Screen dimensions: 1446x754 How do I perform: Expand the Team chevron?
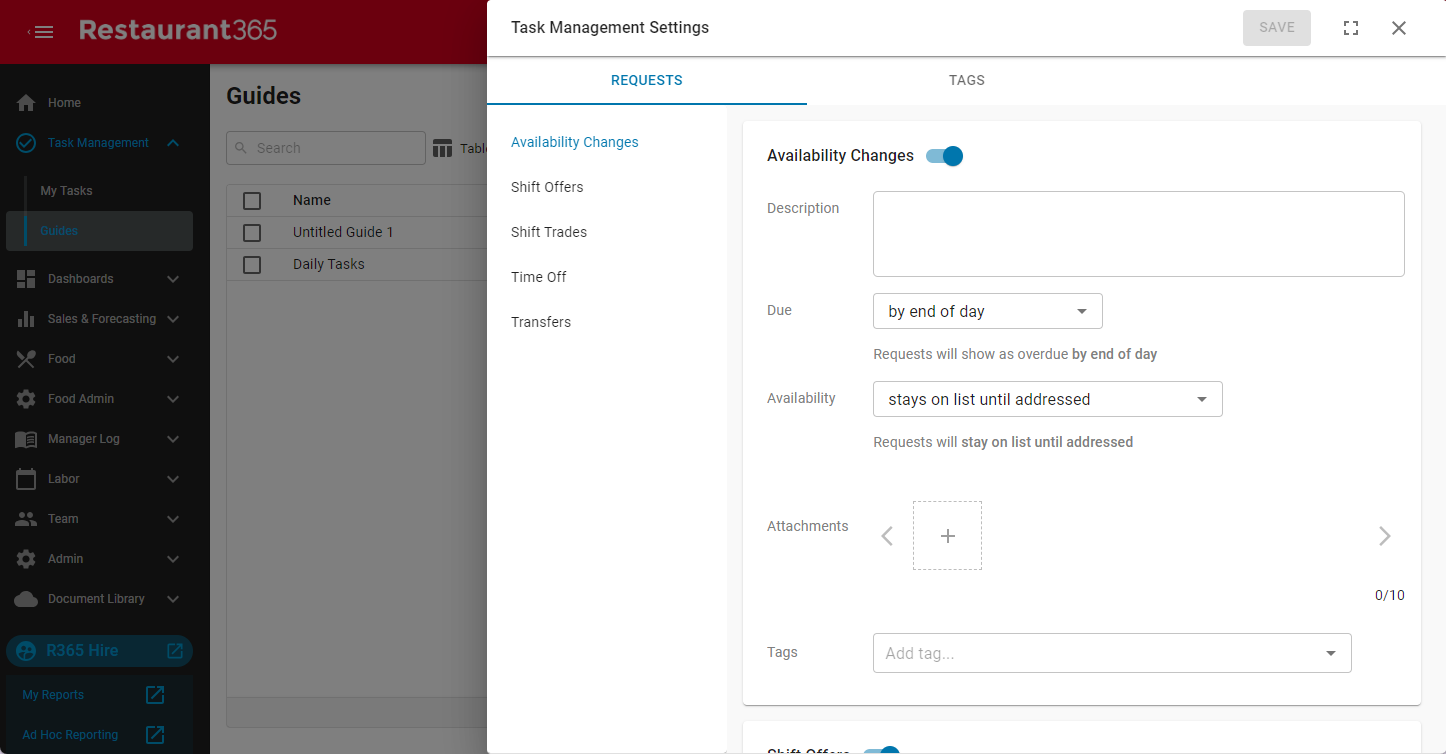click(x=173, y=519)
